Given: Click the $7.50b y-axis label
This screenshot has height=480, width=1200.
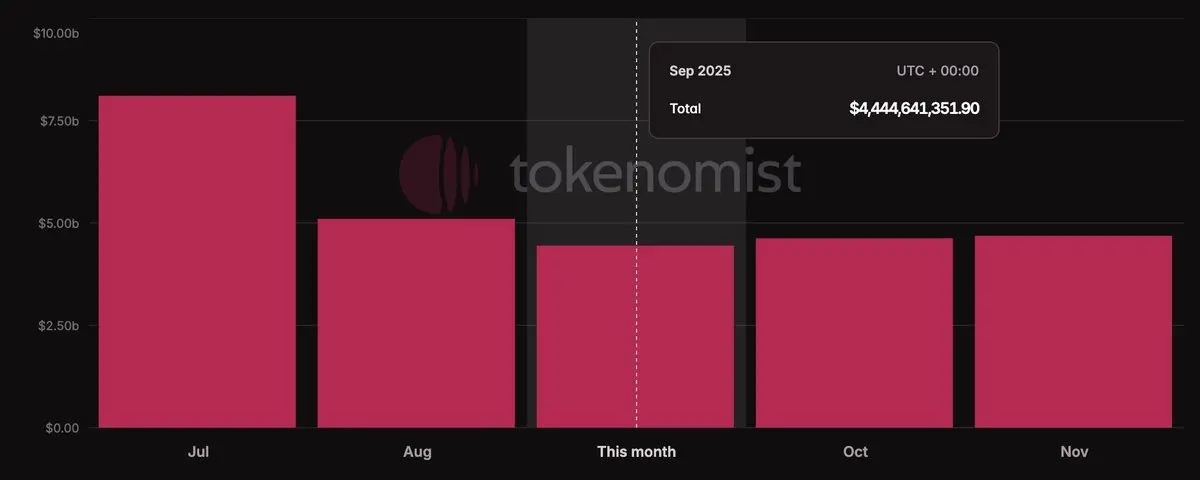Looking at the screenshot, I should tap(58, 121).
